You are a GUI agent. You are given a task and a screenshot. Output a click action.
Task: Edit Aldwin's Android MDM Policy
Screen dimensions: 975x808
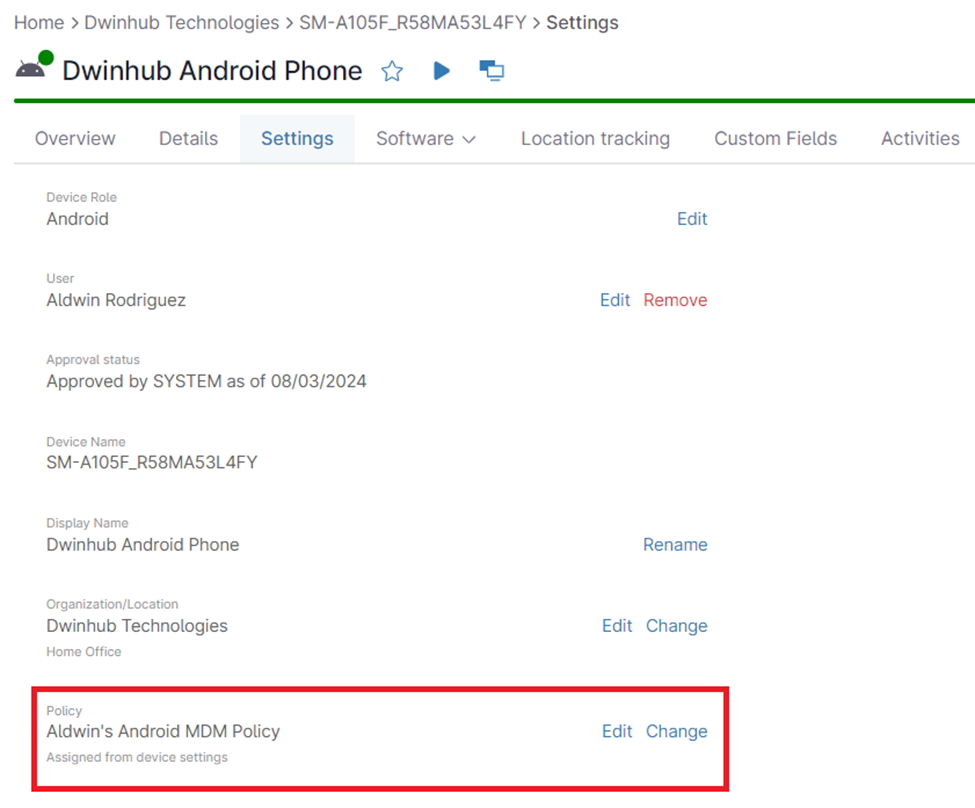click(x=617, y=731)
